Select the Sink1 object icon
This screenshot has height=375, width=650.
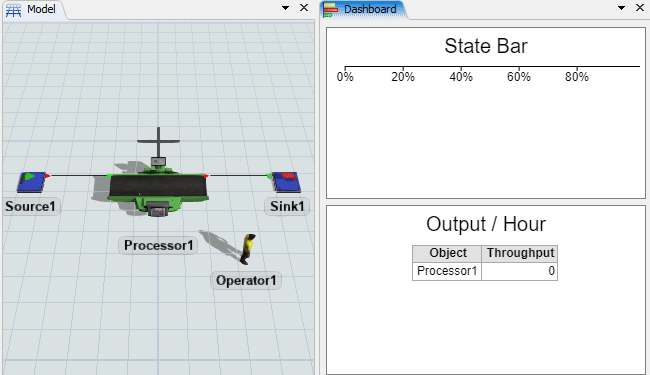(286, 182)
